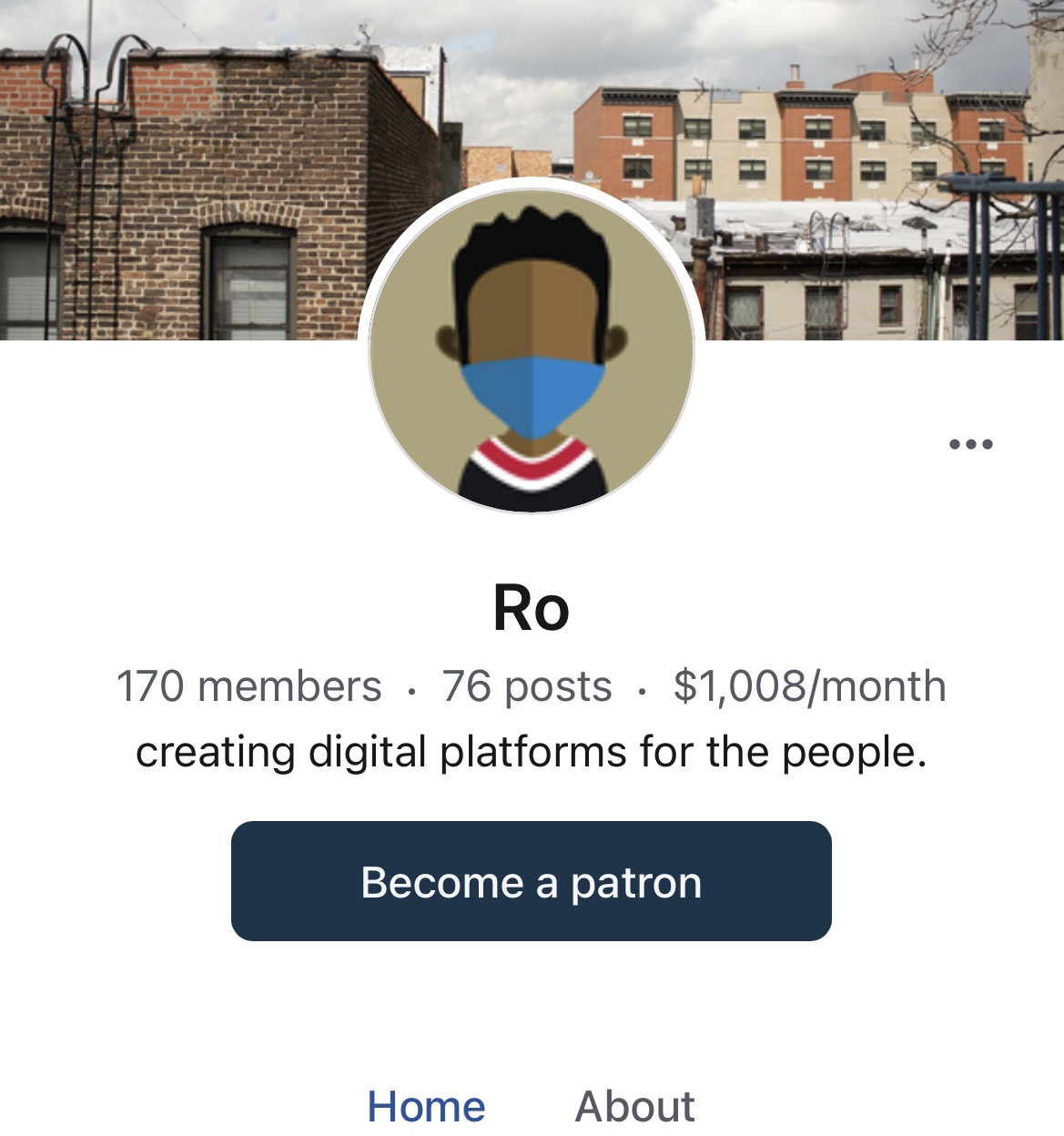1064x1136 pixels.
Task: Tap the tagline about digital platforms
Action: pos(532,753)
